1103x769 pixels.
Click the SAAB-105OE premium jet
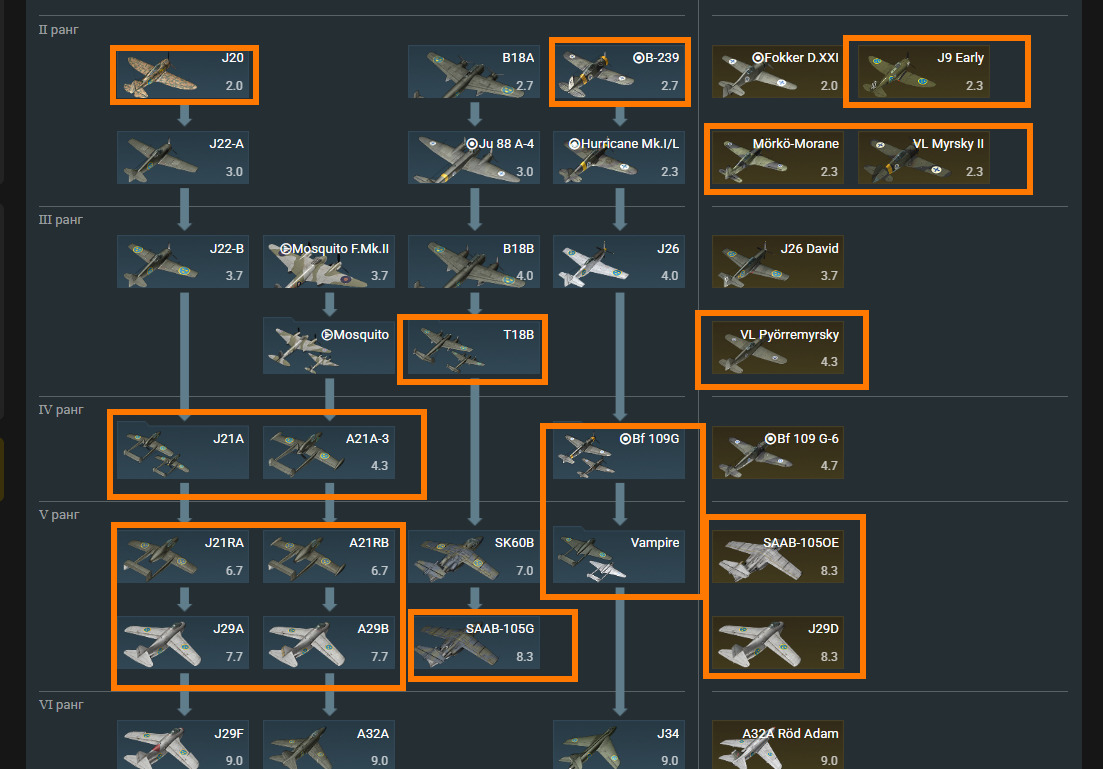[x=778, y=557]
